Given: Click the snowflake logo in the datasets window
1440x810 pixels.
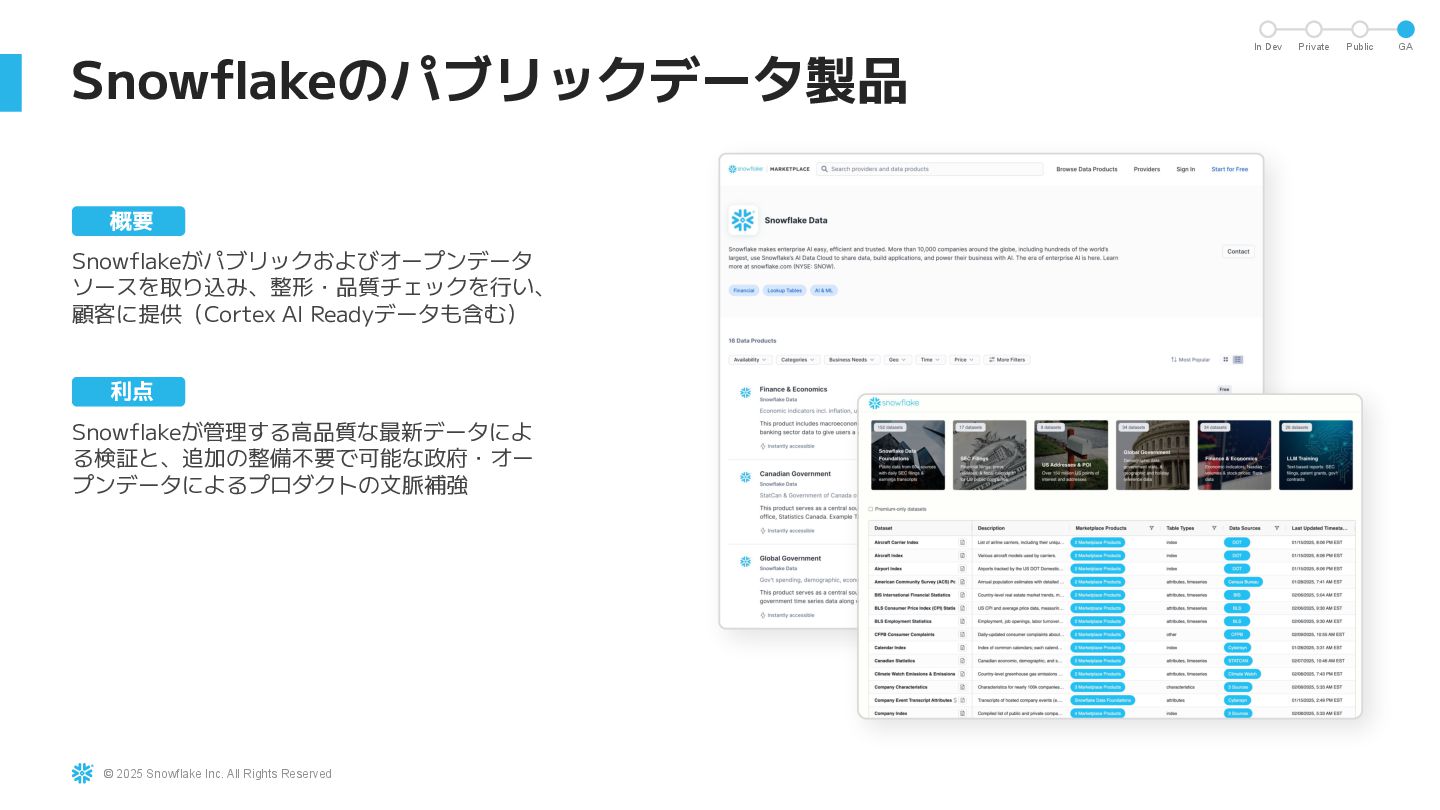Looking at the screenshot, I should [x=893, y=403].
